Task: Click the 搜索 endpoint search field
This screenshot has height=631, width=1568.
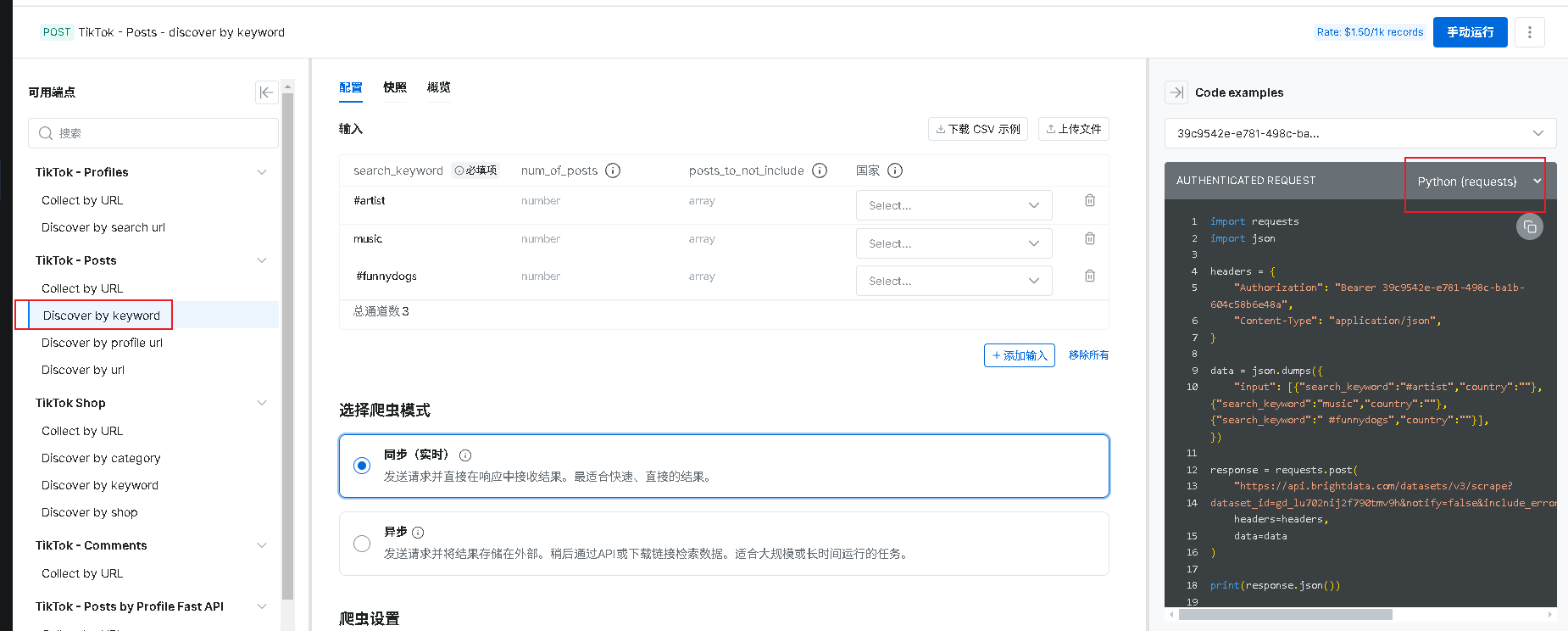Action: 153,133
